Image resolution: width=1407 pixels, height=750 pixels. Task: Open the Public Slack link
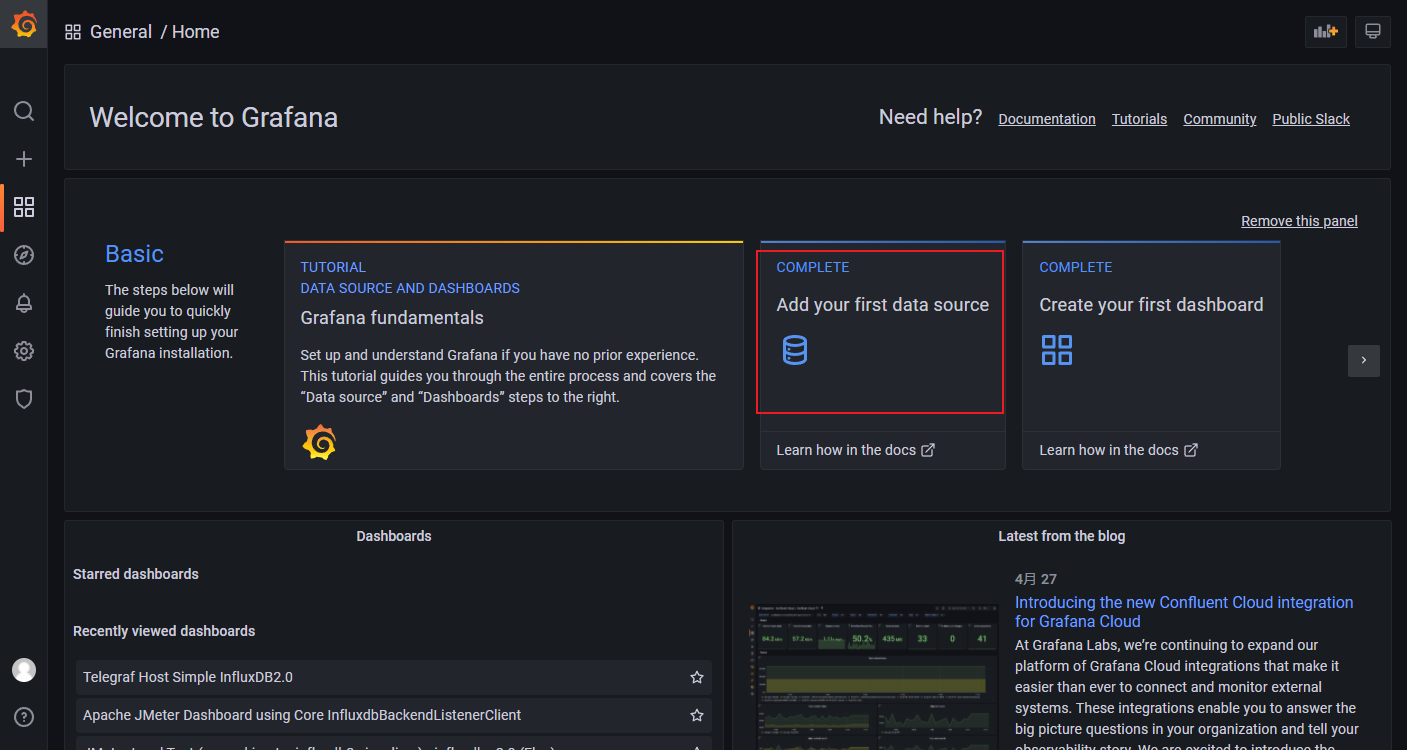click(1311, 119)
